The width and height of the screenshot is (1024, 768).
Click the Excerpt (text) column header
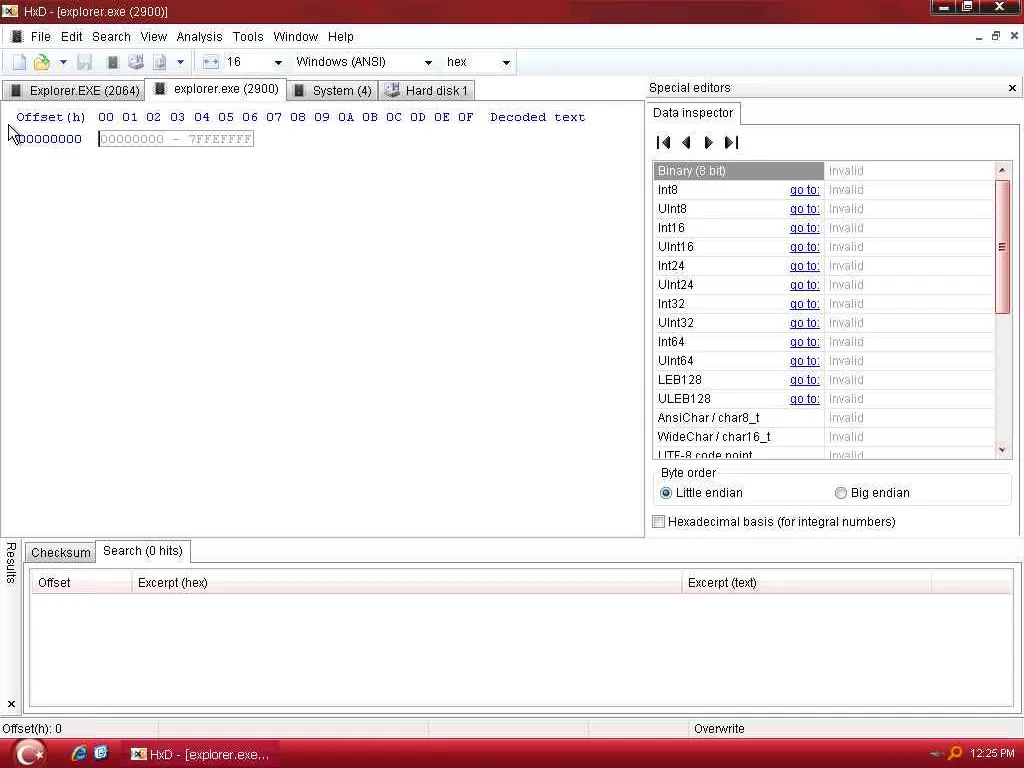coord(807,583)
